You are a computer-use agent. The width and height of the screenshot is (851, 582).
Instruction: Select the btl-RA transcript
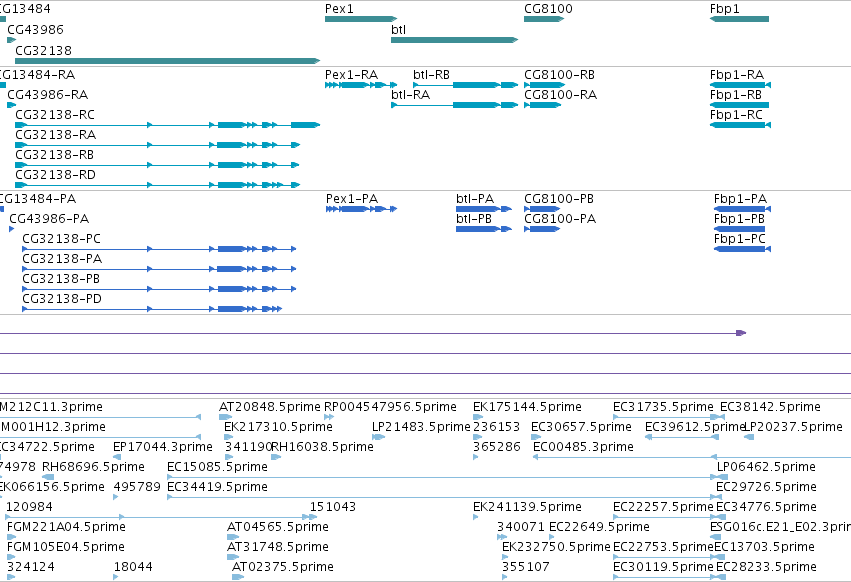coord(454,105)
